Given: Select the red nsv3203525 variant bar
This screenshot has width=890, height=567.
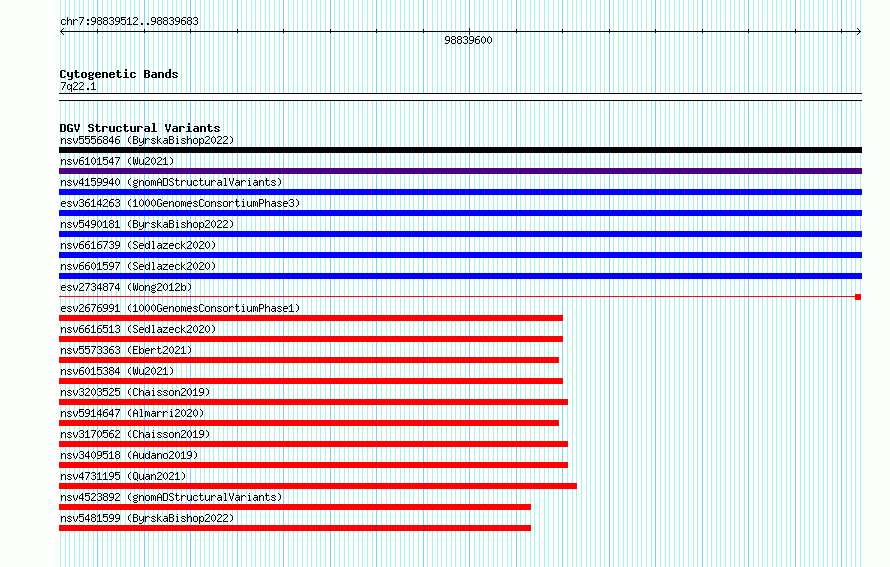Looking at the screenshot, I should 313,402.
